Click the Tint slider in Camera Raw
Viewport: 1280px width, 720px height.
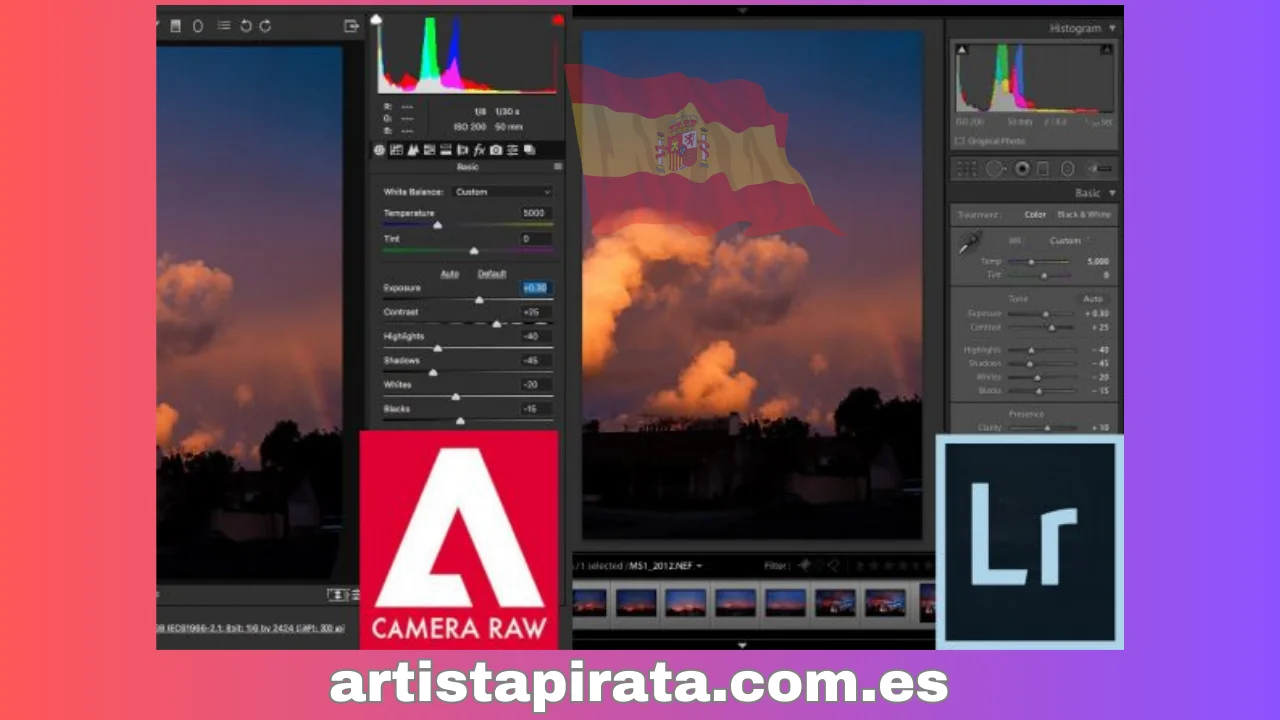click(x=467, y=251)
